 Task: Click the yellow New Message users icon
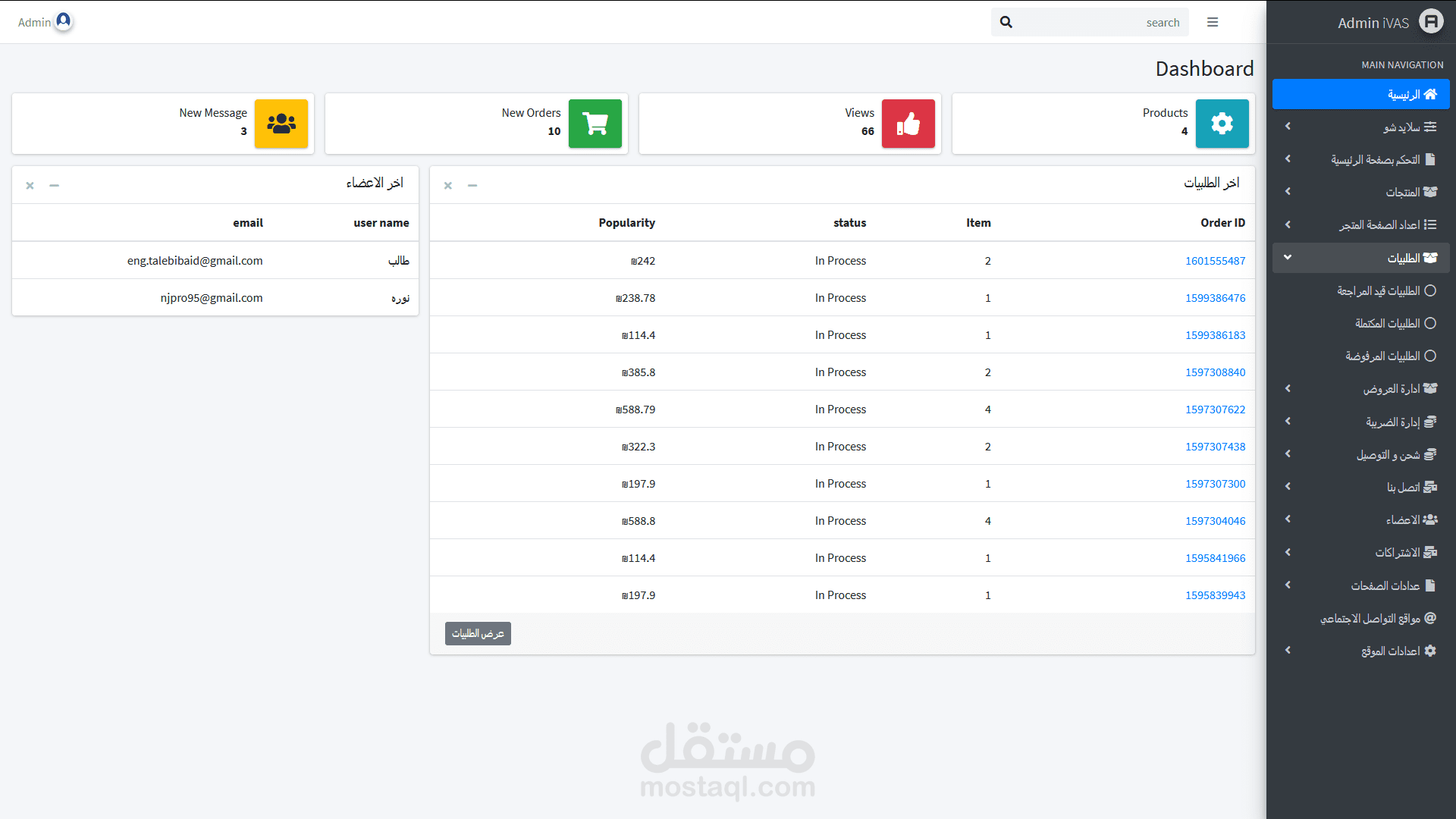[x=281, y=124]
